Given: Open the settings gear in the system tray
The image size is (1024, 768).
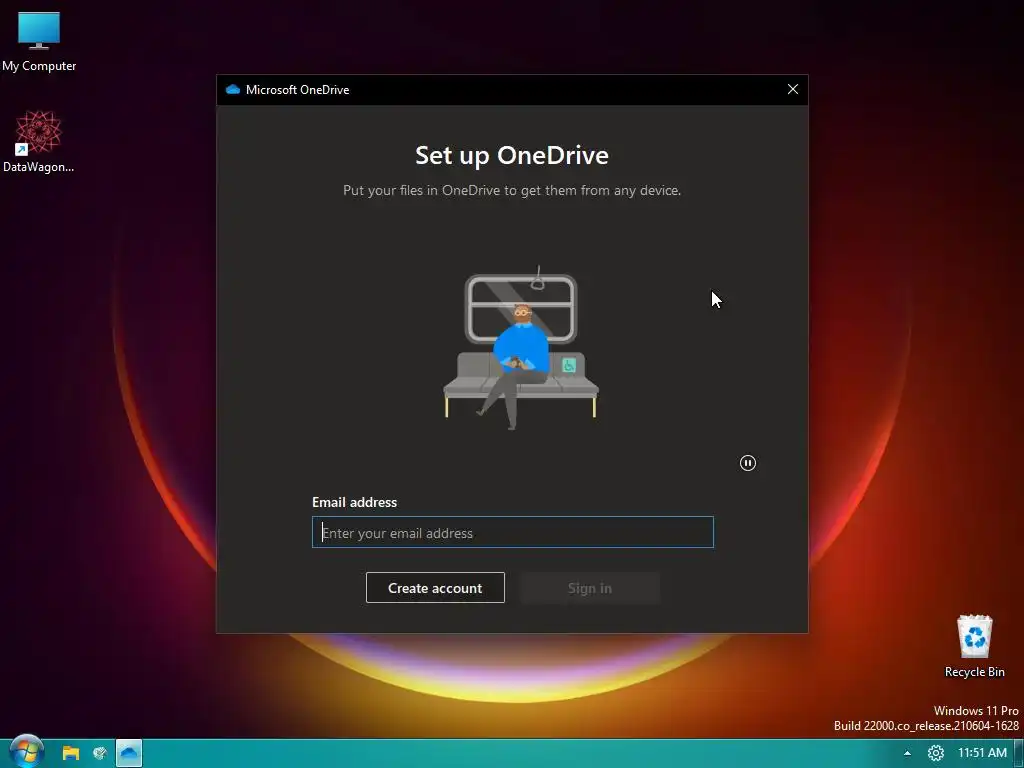Looking at the screenshot, I should tap(936, 753).
